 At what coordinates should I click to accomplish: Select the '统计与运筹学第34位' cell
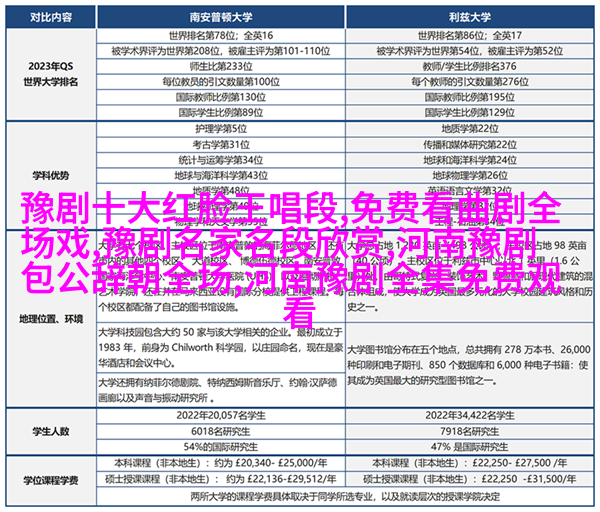pos(221,160)
